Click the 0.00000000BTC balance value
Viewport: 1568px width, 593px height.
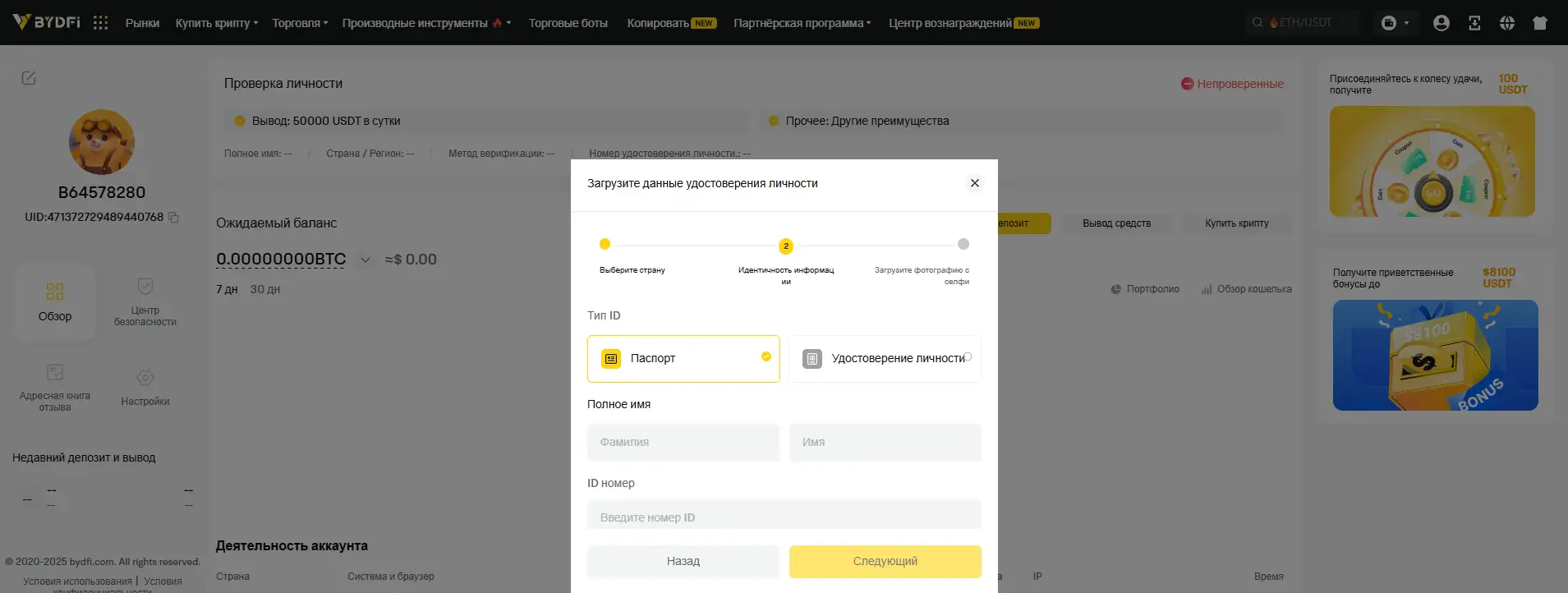[x=281, y=260]
